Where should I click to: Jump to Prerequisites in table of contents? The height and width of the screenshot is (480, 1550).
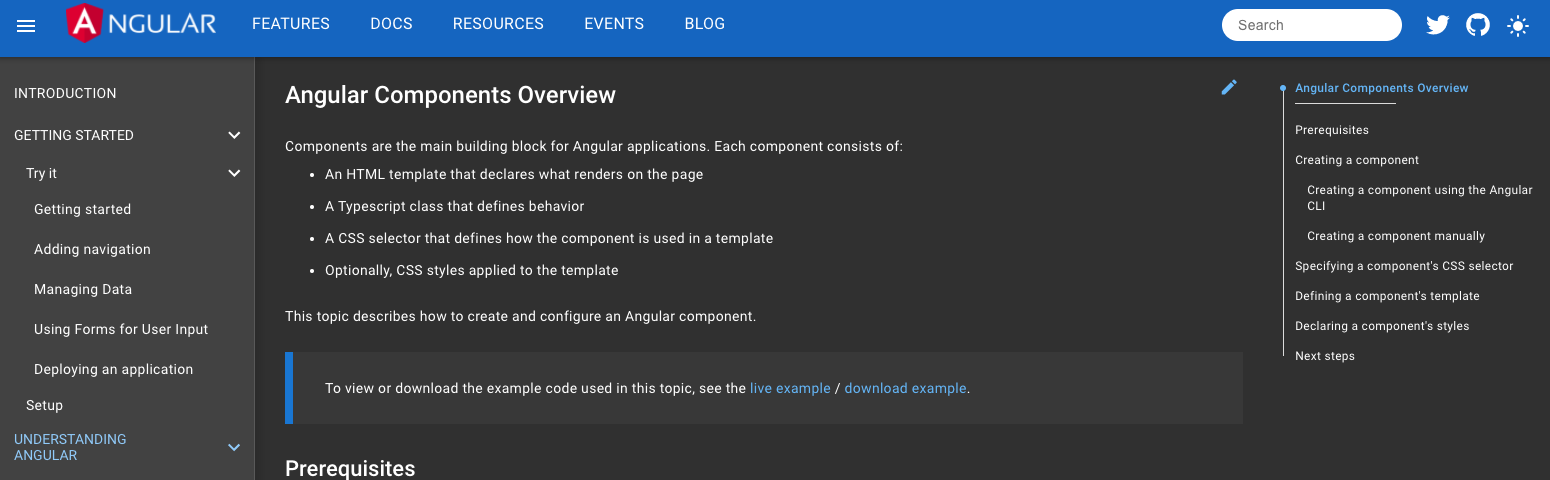click(1332, 130)
